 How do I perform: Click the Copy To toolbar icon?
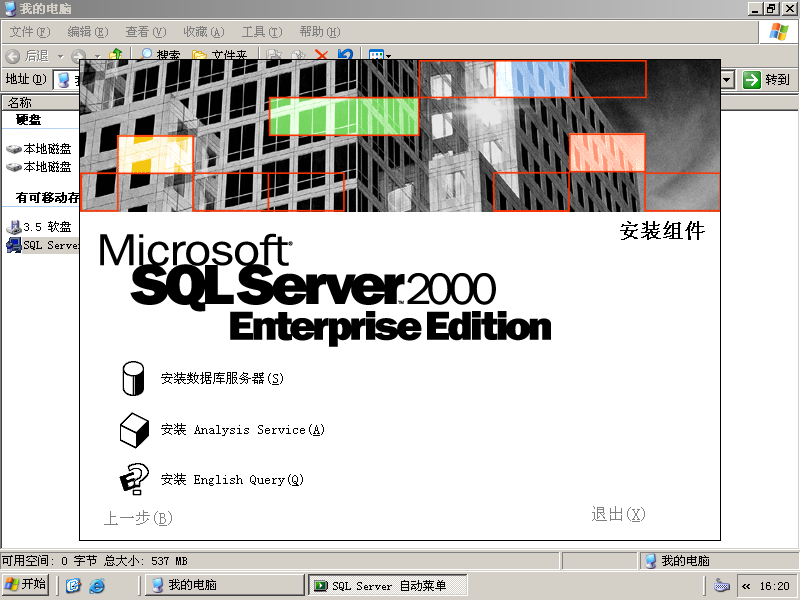[298, 54]
